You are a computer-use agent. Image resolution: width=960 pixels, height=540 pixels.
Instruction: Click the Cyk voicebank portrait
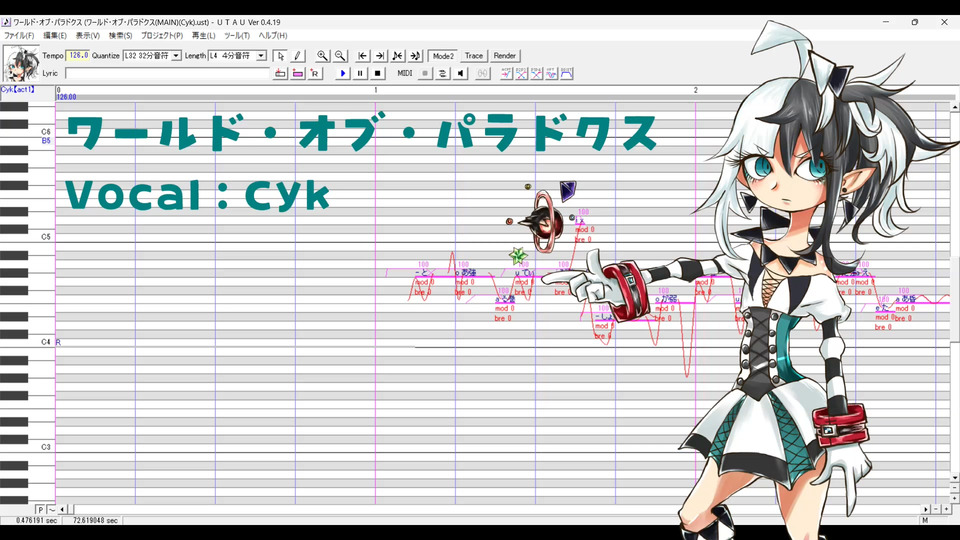[21, 64]
